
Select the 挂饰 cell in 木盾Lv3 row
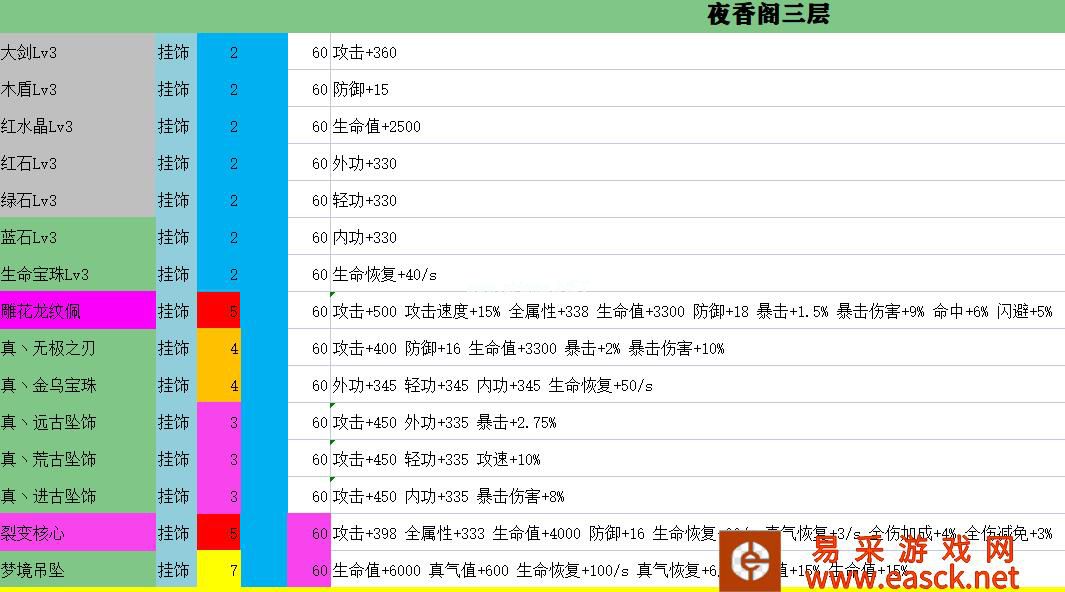coord(175,89)
